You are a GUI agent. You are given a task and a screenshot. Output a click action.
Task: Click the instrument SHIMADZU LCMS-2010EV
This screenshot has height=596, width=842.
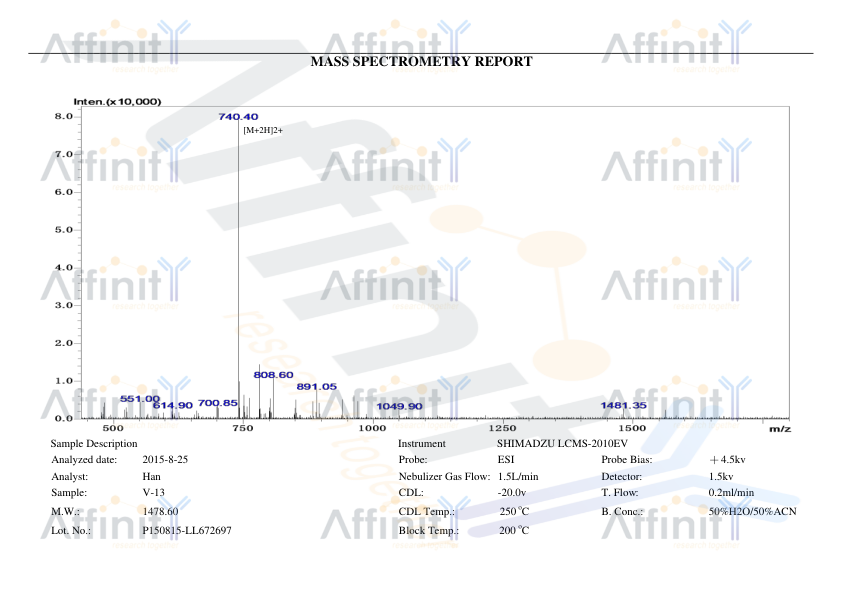click(562, 444)
